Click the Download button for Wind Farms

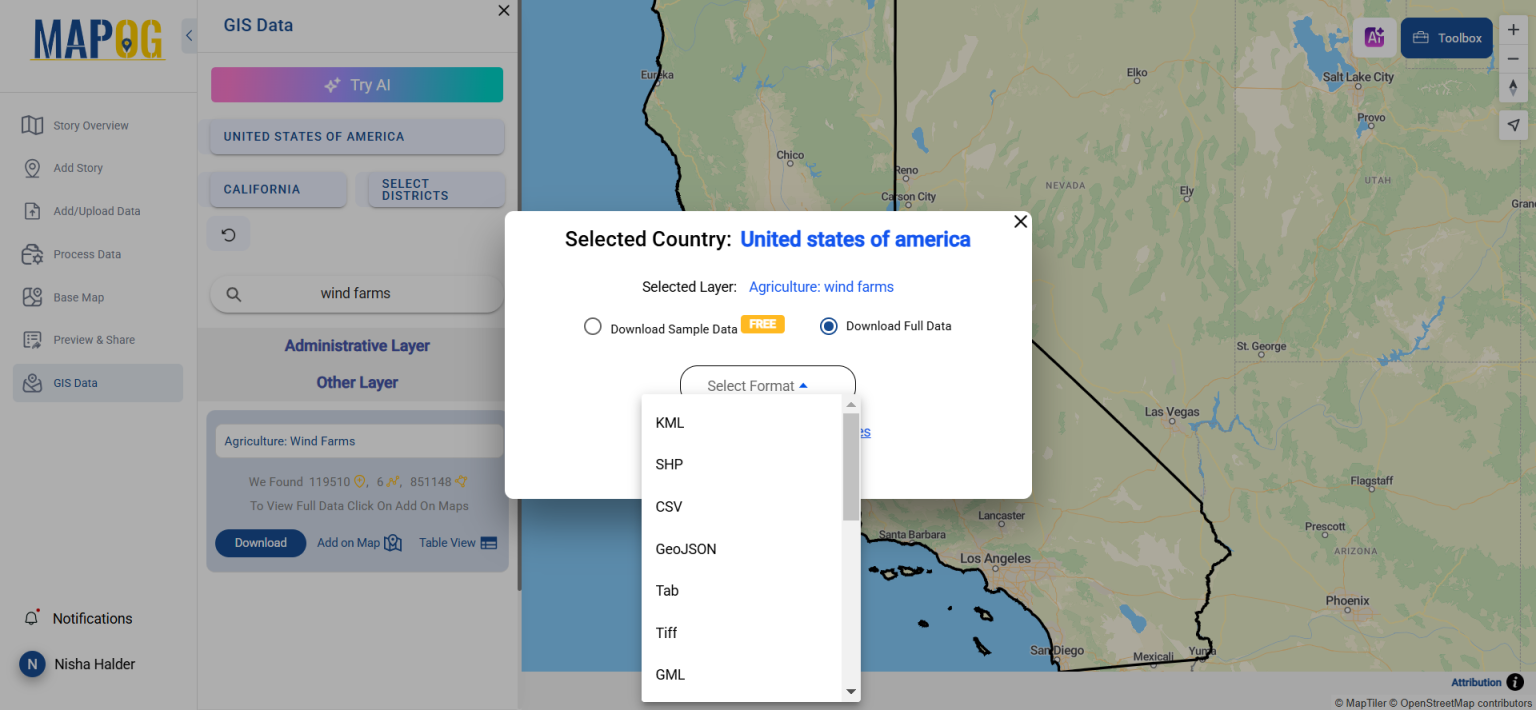coord(260,542)
